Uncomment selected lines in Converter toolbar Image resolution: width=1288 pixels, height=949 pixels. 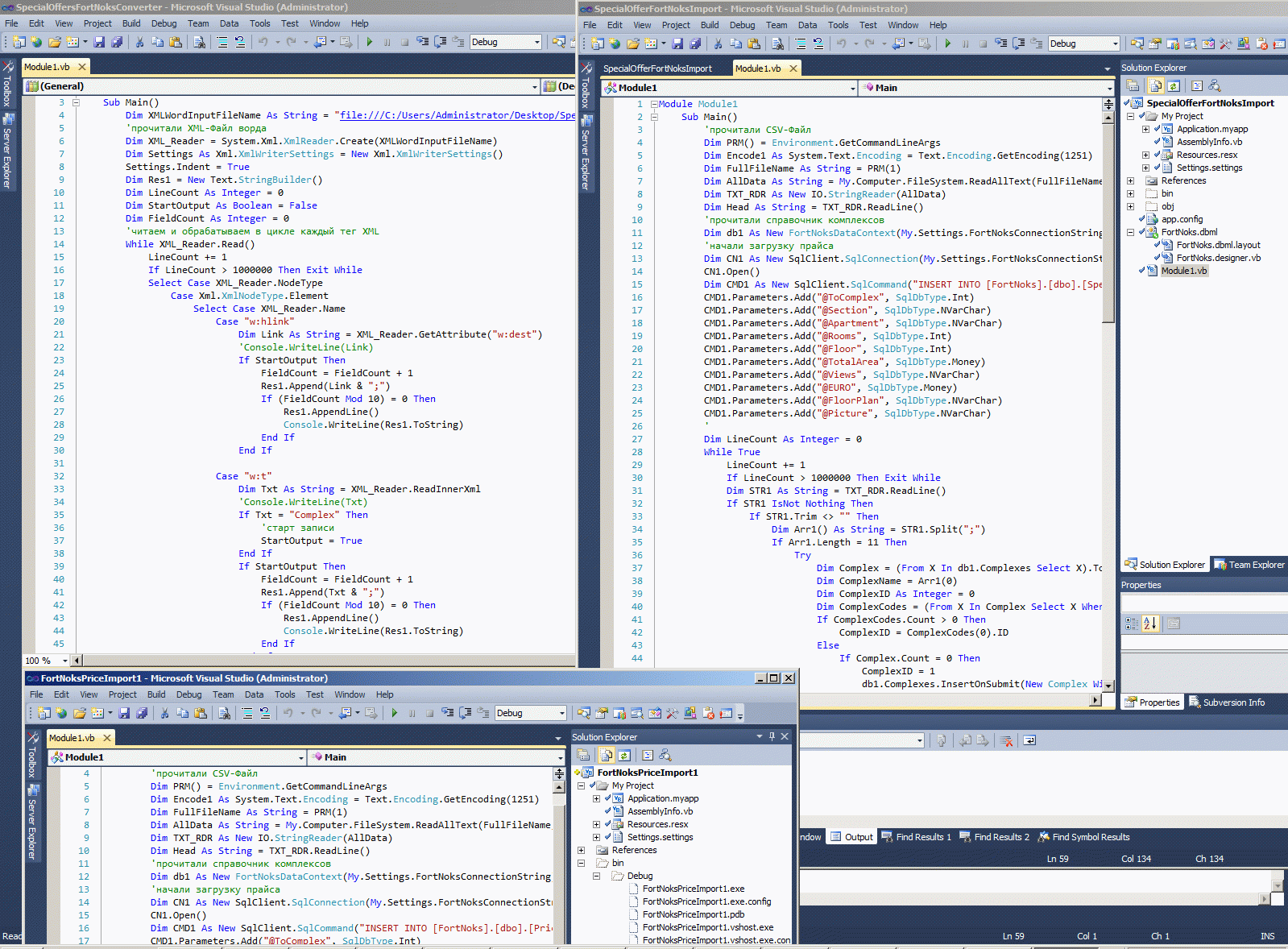[240, 42]
